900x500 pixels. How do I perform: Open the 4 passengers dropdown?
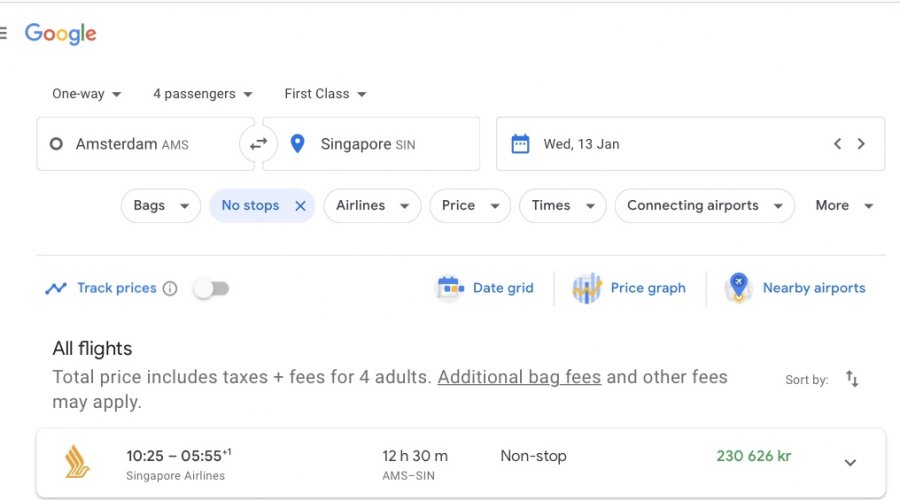point(203,94)
